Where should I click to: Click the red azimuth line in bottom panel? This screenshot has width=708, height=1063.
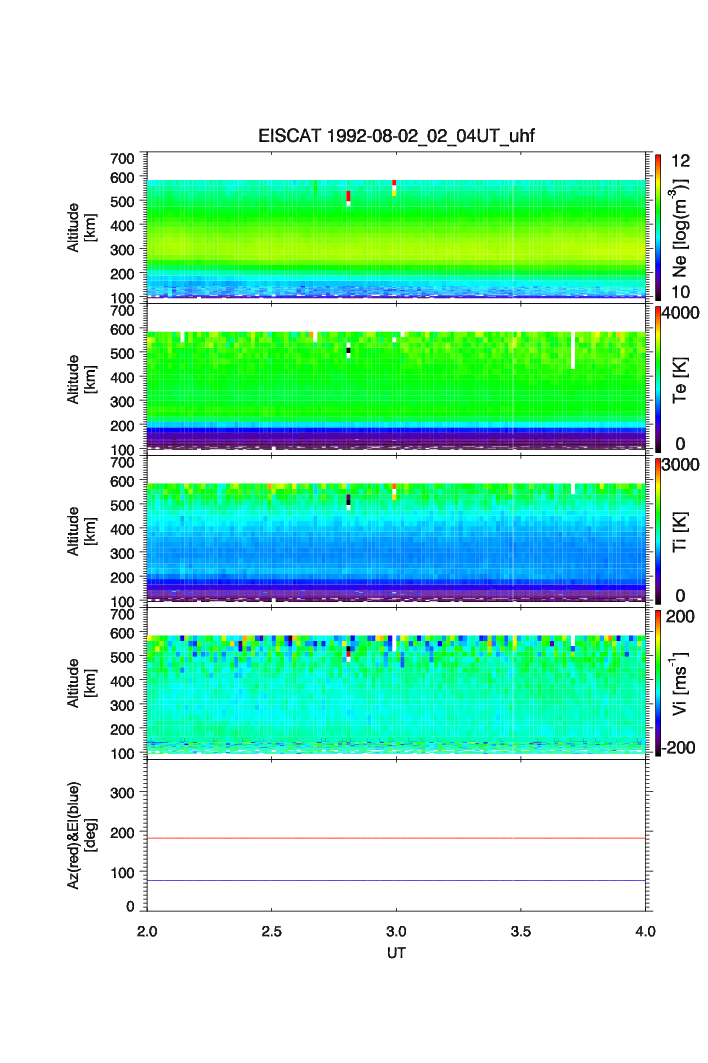tap(396, 839)
